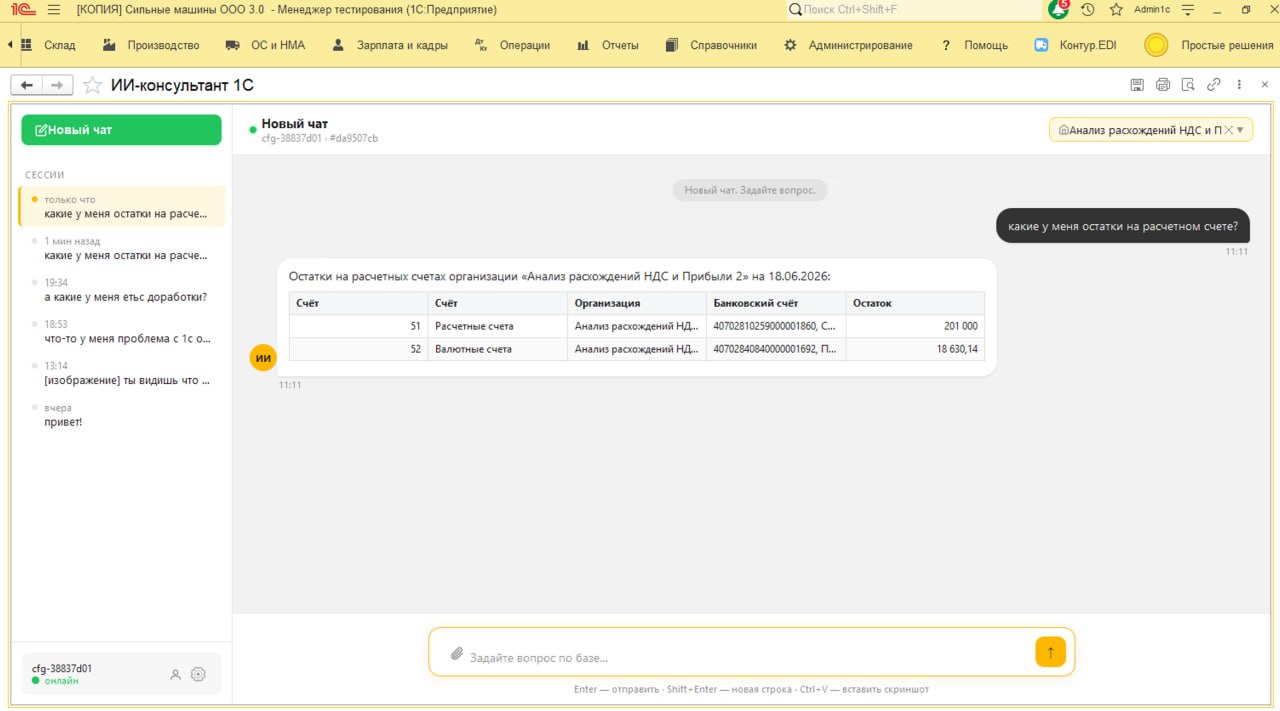Viewport: 1280px width, 711px height.
Task: Click the ИИ avatar circle
Action: point(263,358)
